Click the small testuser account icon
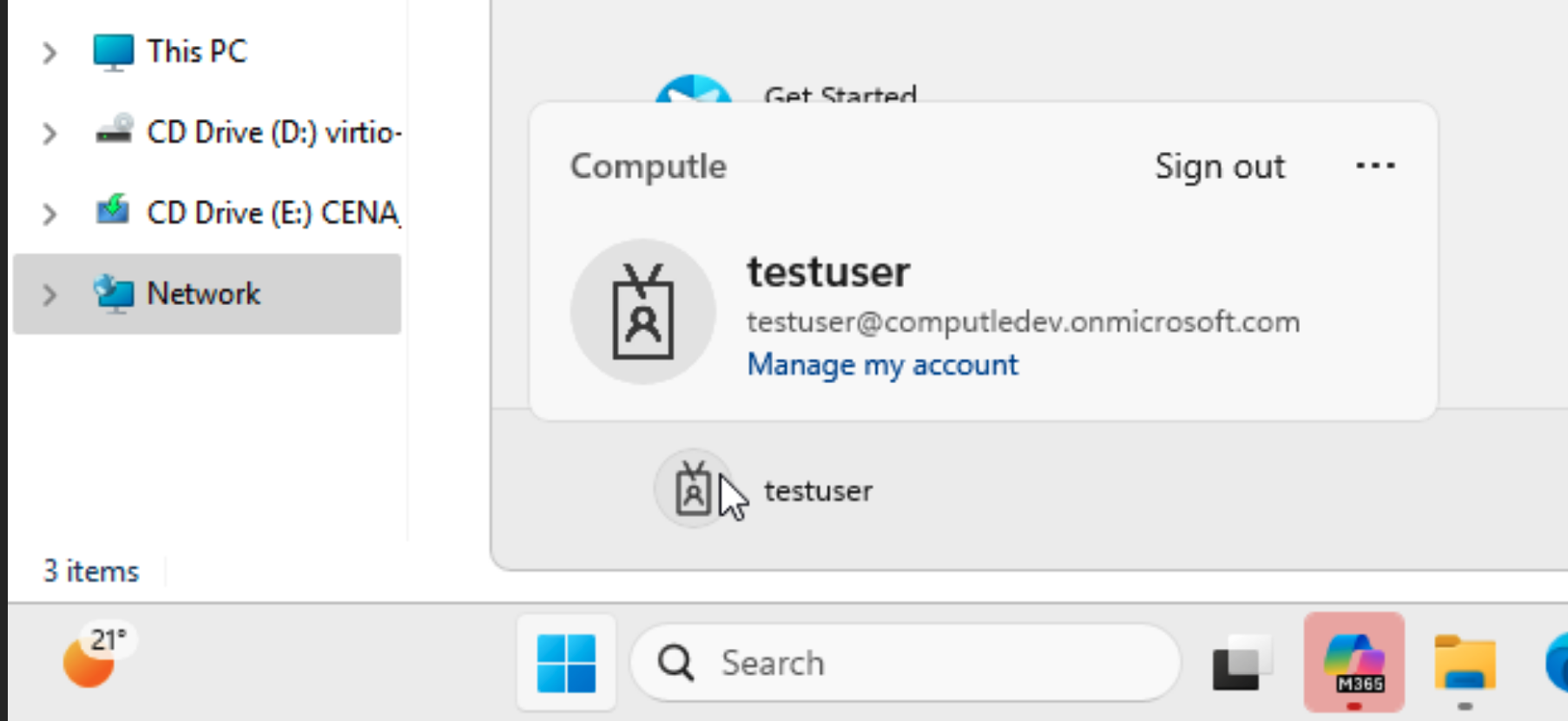The image size is (1568, 721). (x=693, y=489)
